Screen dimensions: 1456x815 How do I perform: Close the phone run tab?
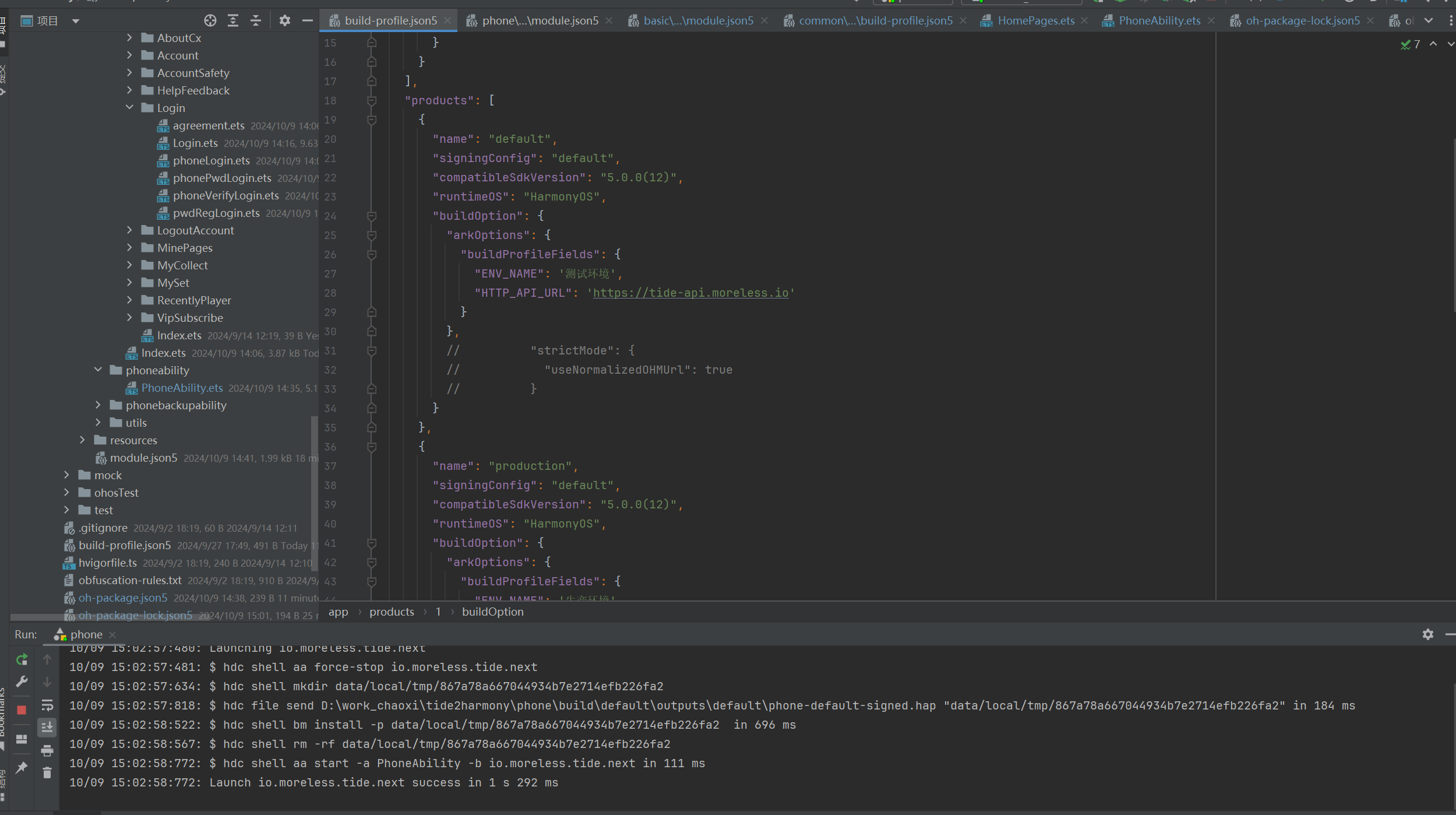pos(112,634)
